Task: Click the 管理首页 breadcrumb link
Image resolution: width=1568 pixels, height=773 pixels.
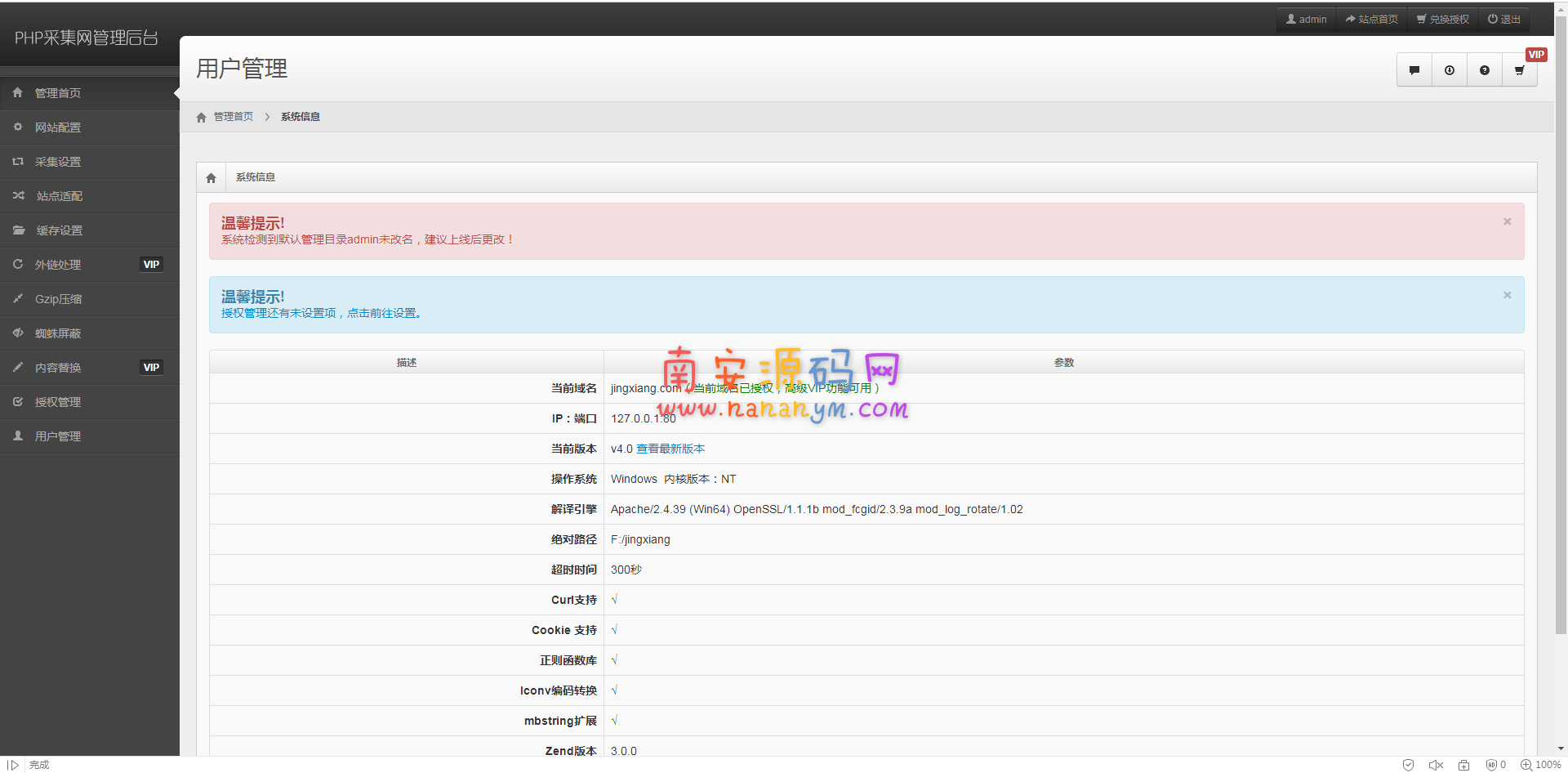Action: tap(234, 117)
